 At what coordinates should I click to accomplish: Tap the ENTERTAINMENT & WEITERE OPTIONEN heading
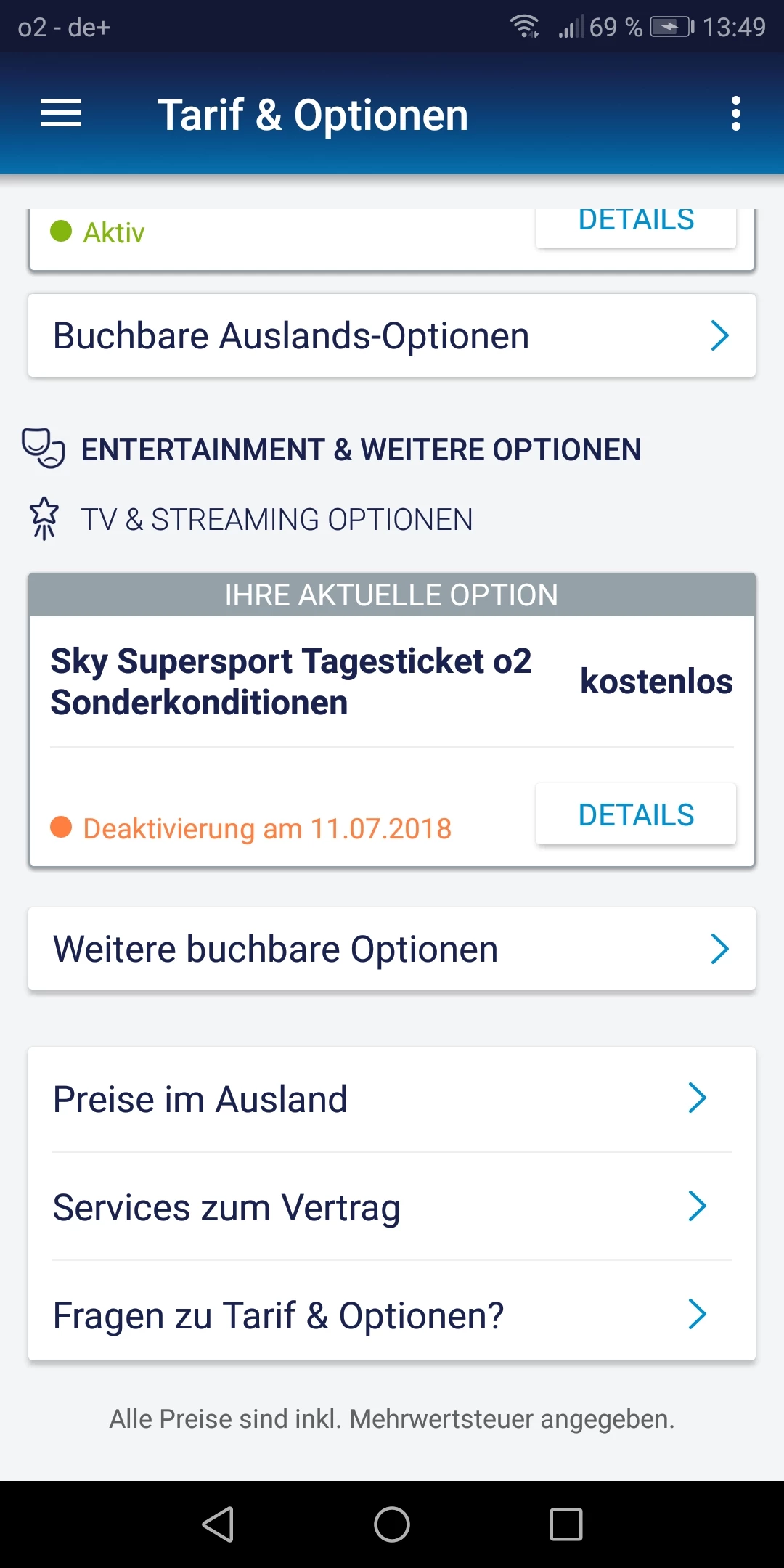(x=361, y=449)
